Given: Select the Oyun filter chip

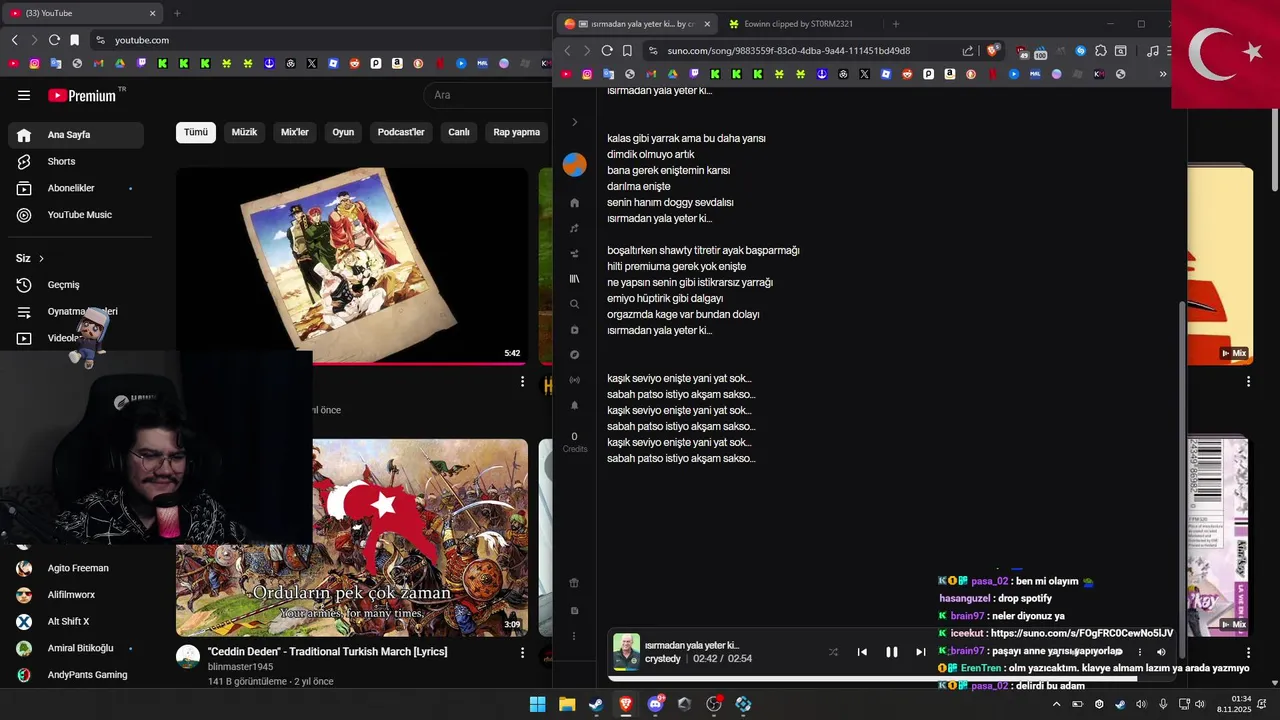Looking at the screenshot, I should coord(343,132).
